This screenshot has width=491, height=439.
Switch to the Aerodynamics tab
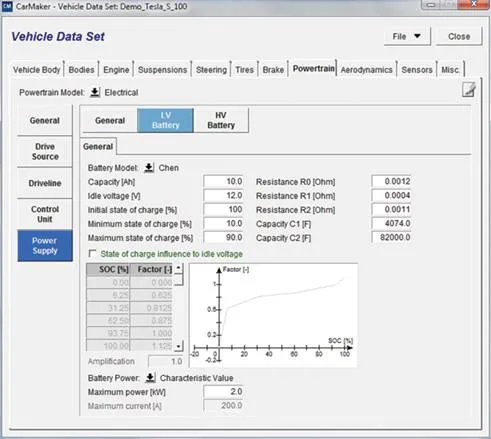tap(366, 70)
